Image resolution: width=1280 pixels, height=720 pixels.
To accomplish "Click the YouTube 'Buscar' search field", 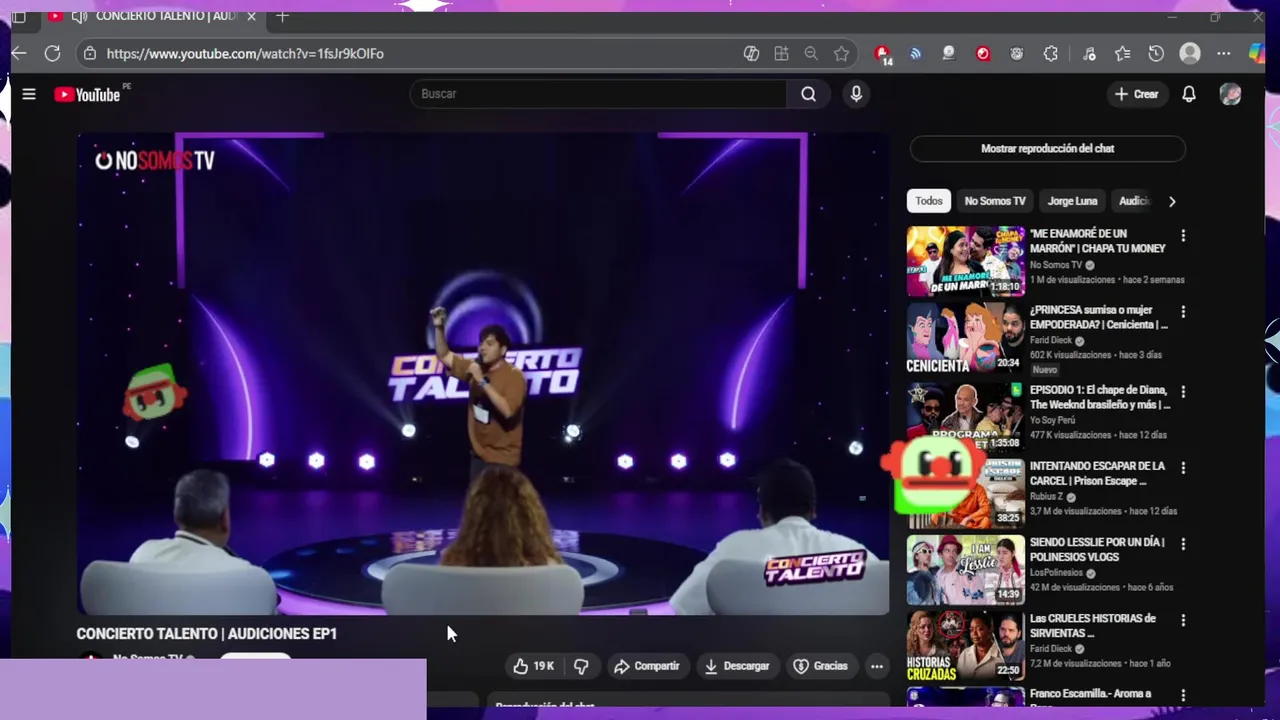I will point(598,94).
